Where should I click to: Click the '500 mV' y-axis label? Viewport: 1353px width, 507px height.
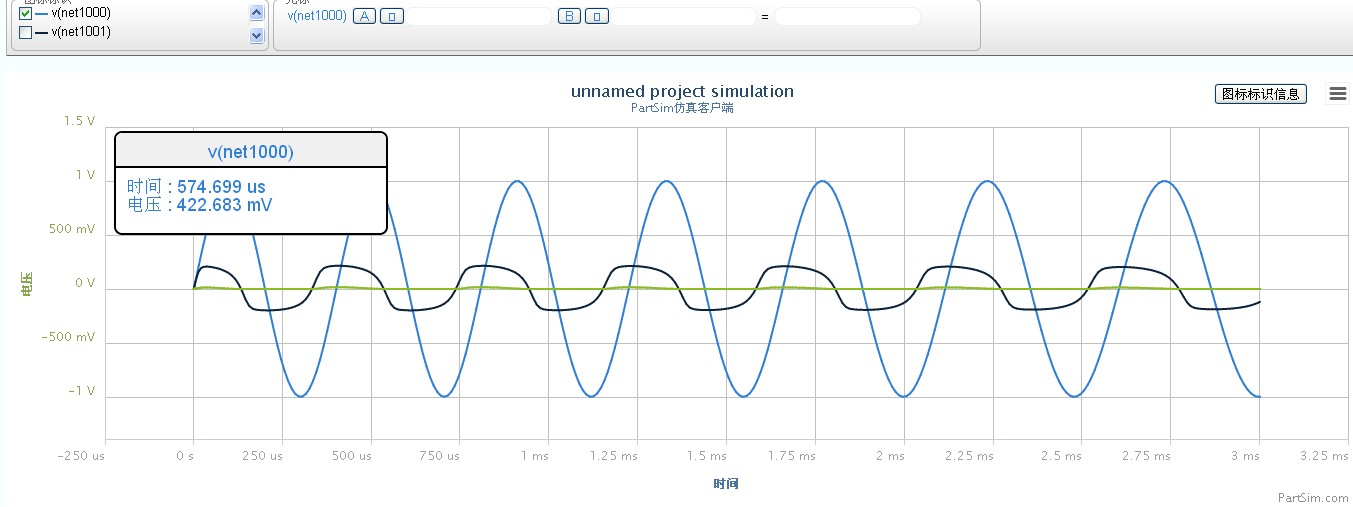[72, 229]
